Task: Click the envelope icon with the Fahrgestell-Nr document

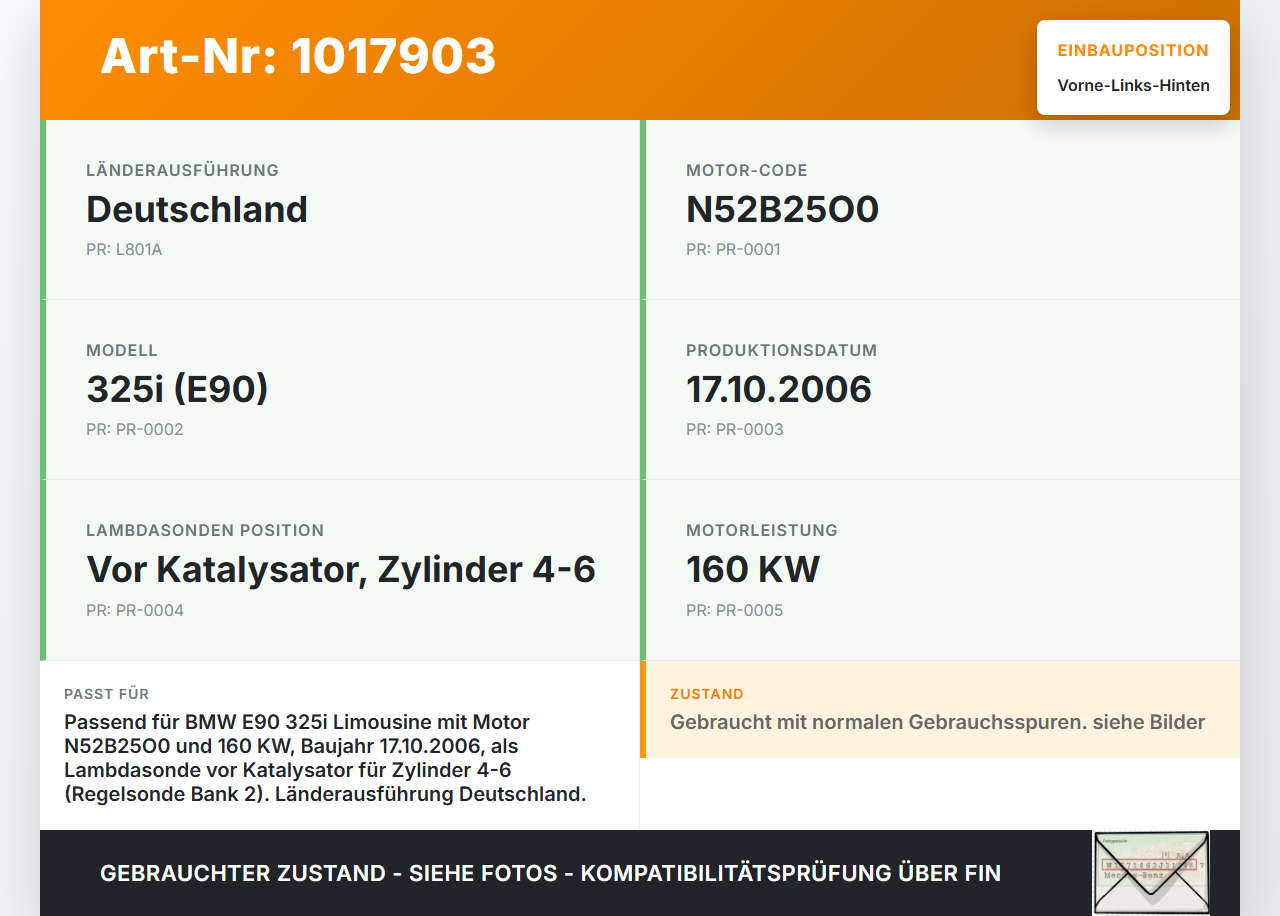Action: tap(1150, 872)
